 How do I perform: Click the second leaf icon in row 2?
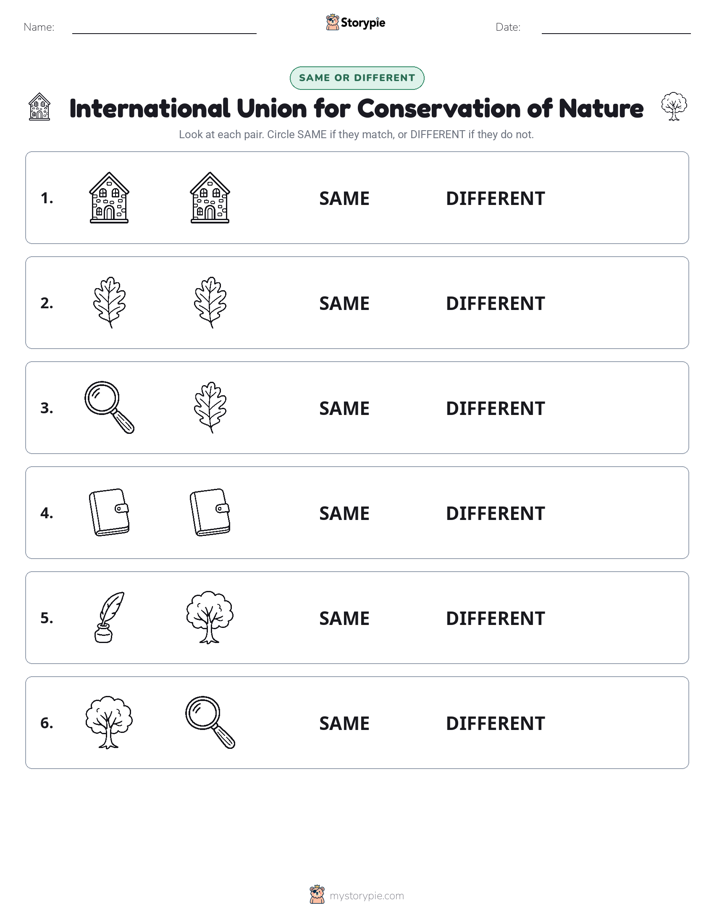tap(210, 302)
